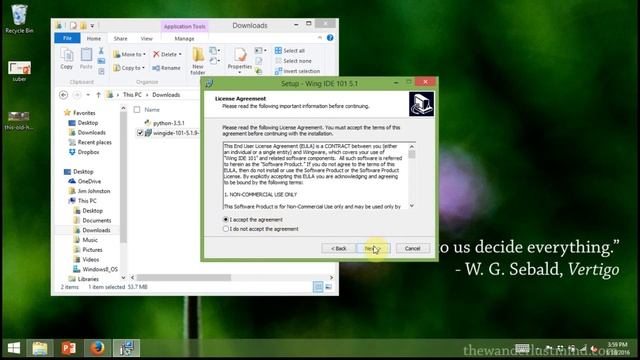Open the quick access toolbar customize dropdown
This screenshot has height=360, width=640.
(93, 26)
